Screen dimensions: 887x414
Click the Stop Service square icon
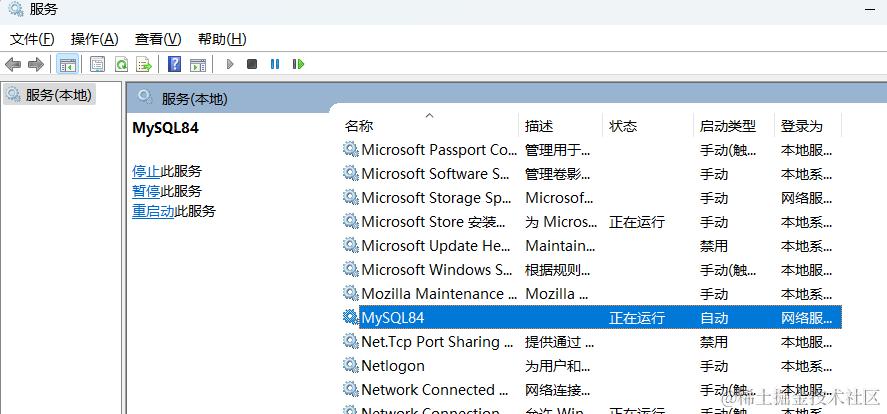coord(252,64)
